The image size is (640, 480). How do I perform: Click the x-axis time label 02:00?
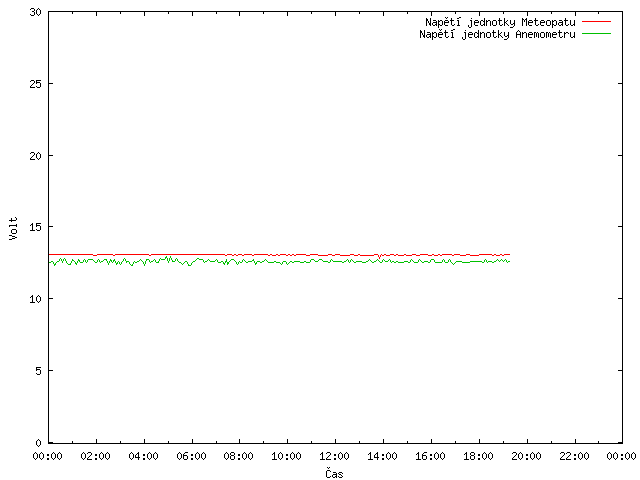96,456
